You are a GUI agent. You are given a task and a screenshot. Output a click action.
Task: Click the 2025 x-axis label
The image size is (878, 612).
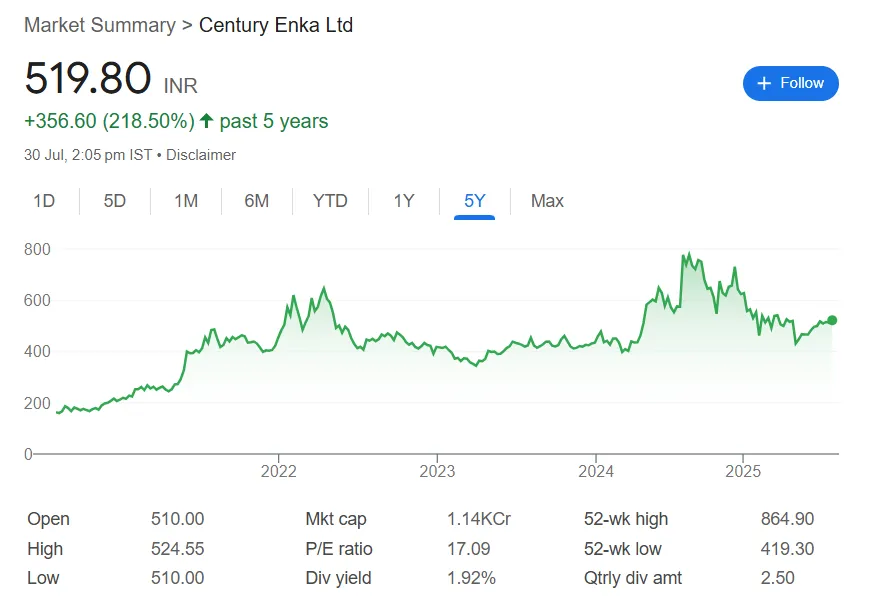coord(743,471)
